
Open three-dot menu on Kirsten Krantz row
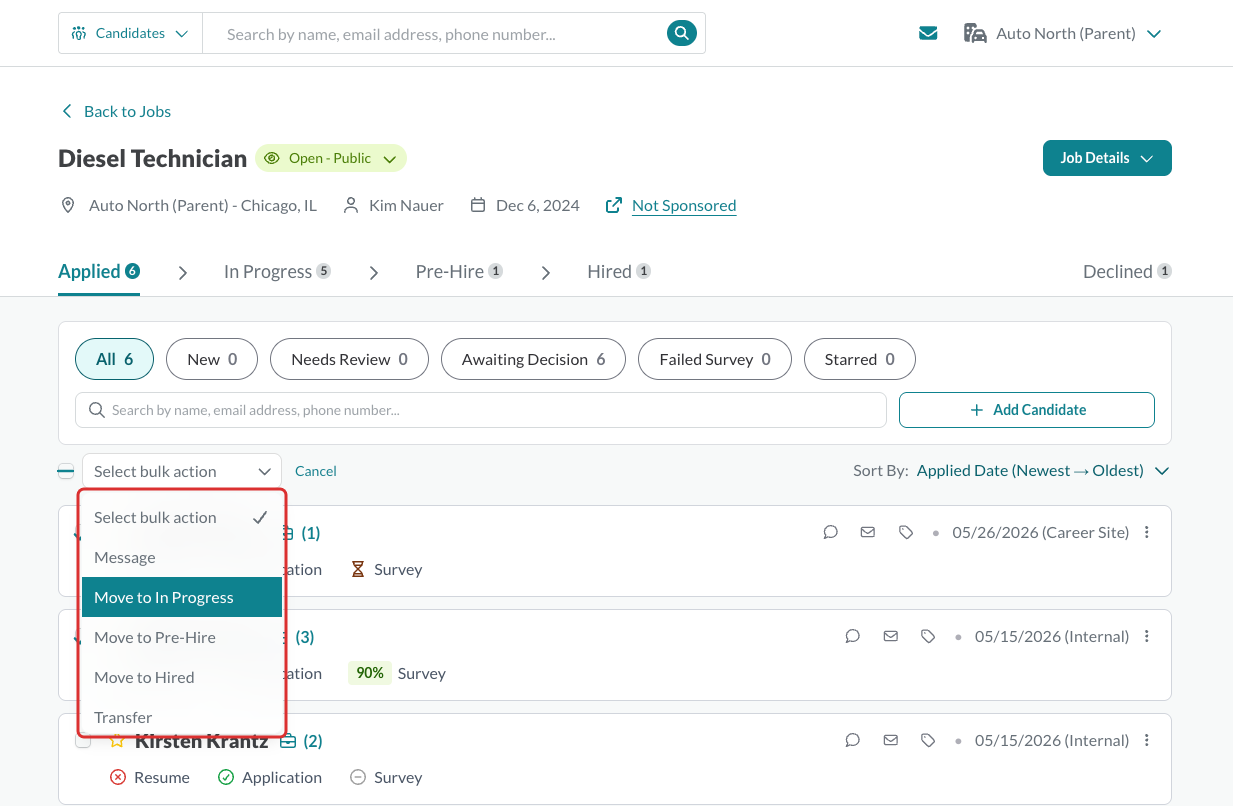(1147, 741)
